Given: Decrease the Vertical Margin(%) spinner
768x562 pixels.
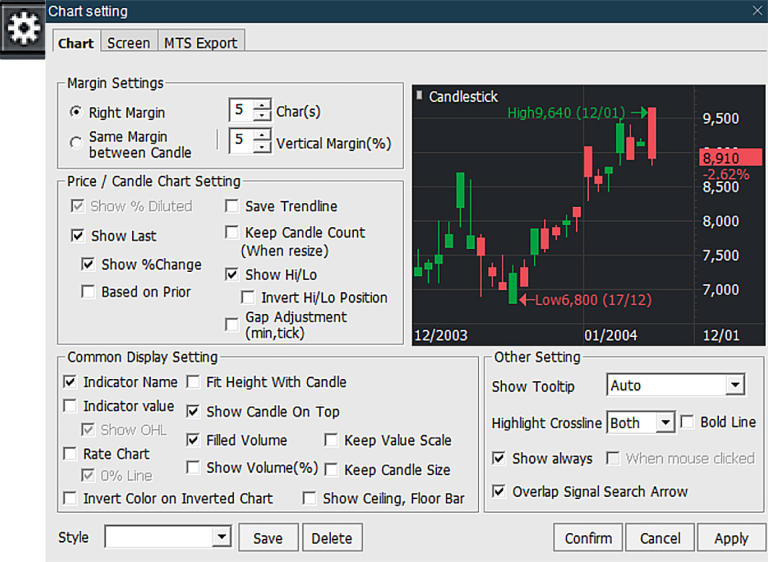Looking at the screenshot, I should tap(262, 148).
